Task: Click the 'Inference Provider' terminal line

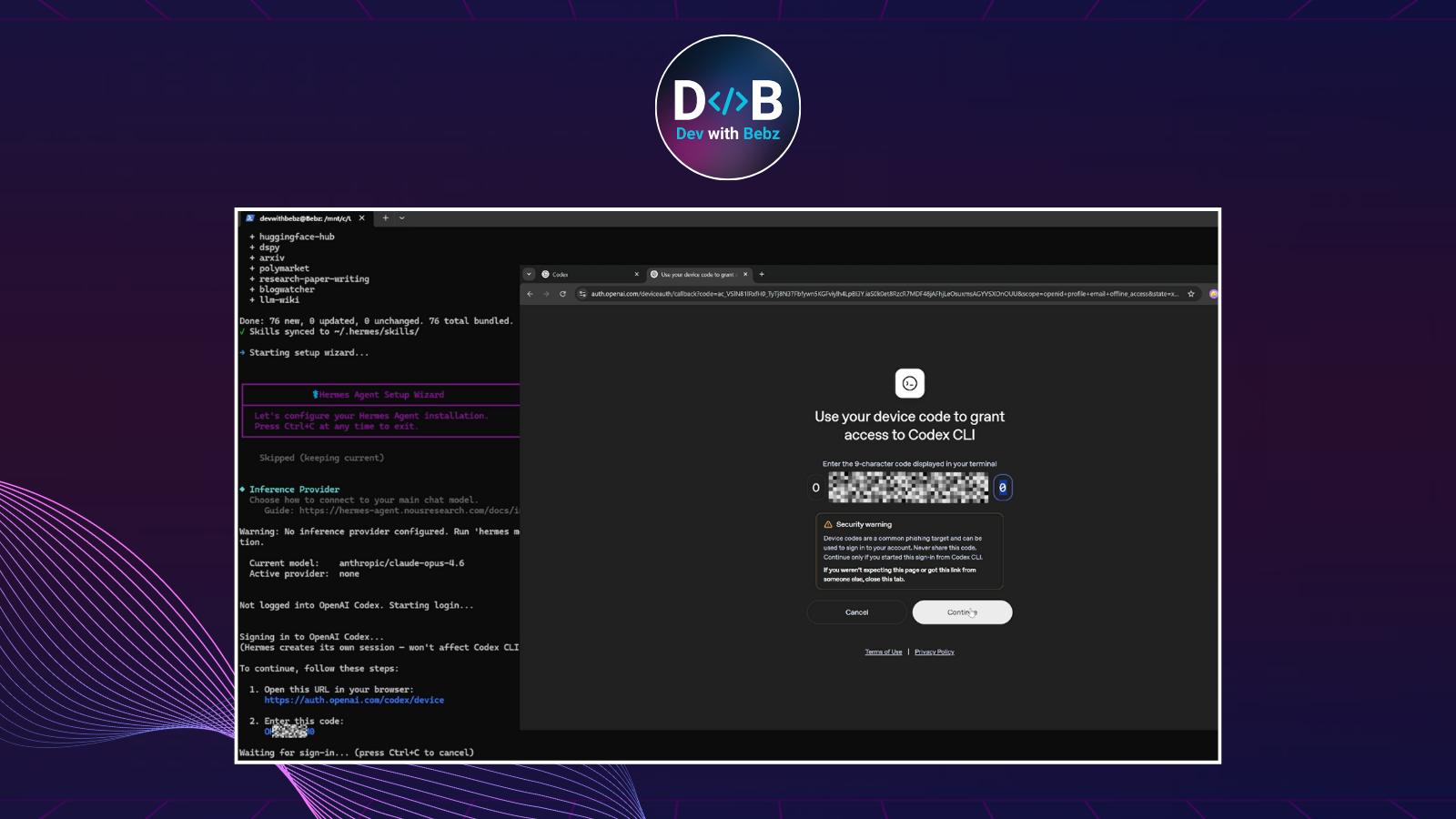Action: pos(294,490)
